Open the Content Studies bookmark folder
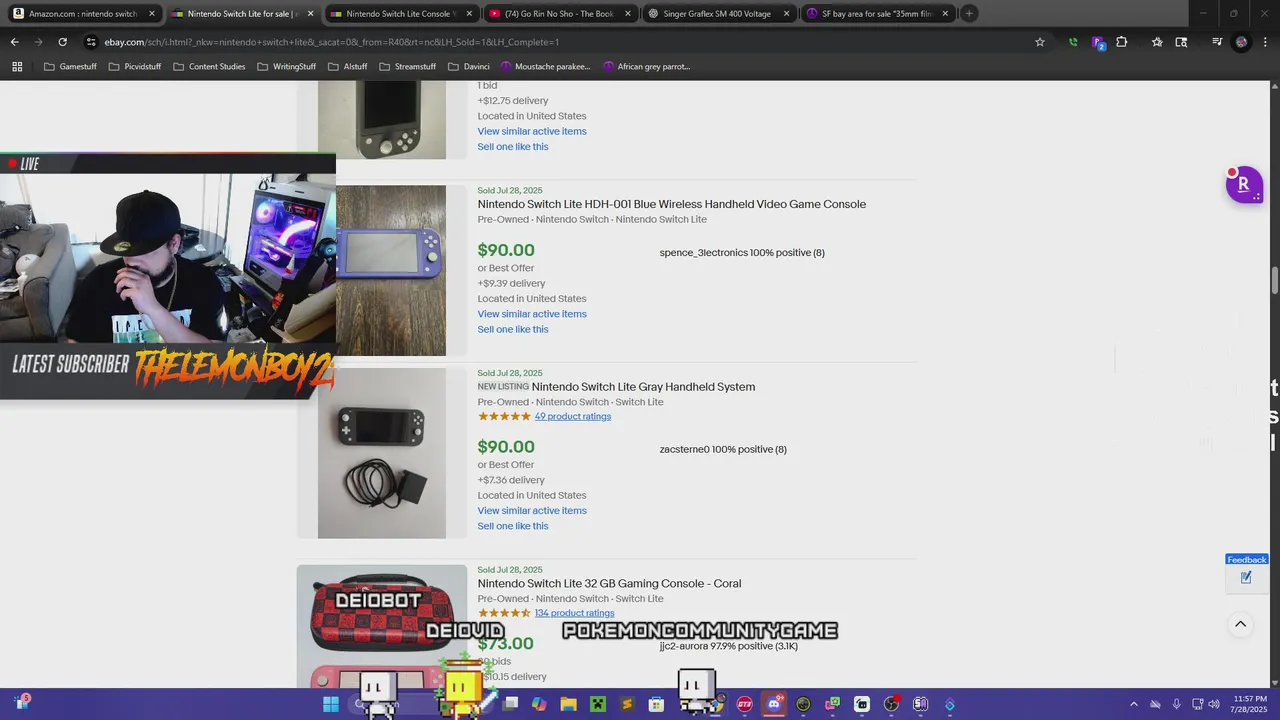 (209, 67)
